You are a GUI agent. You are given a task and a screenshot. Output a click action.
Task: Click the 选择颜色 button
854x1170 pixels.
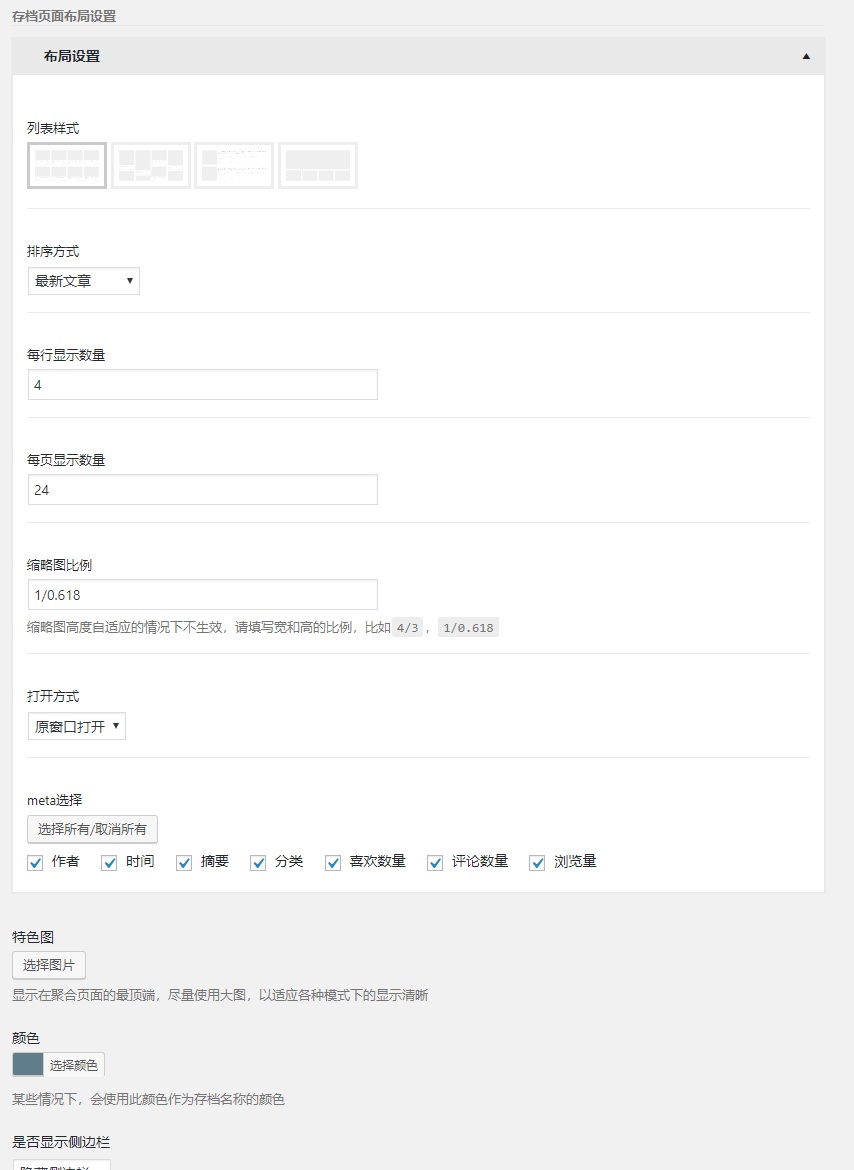point(74,1065)
